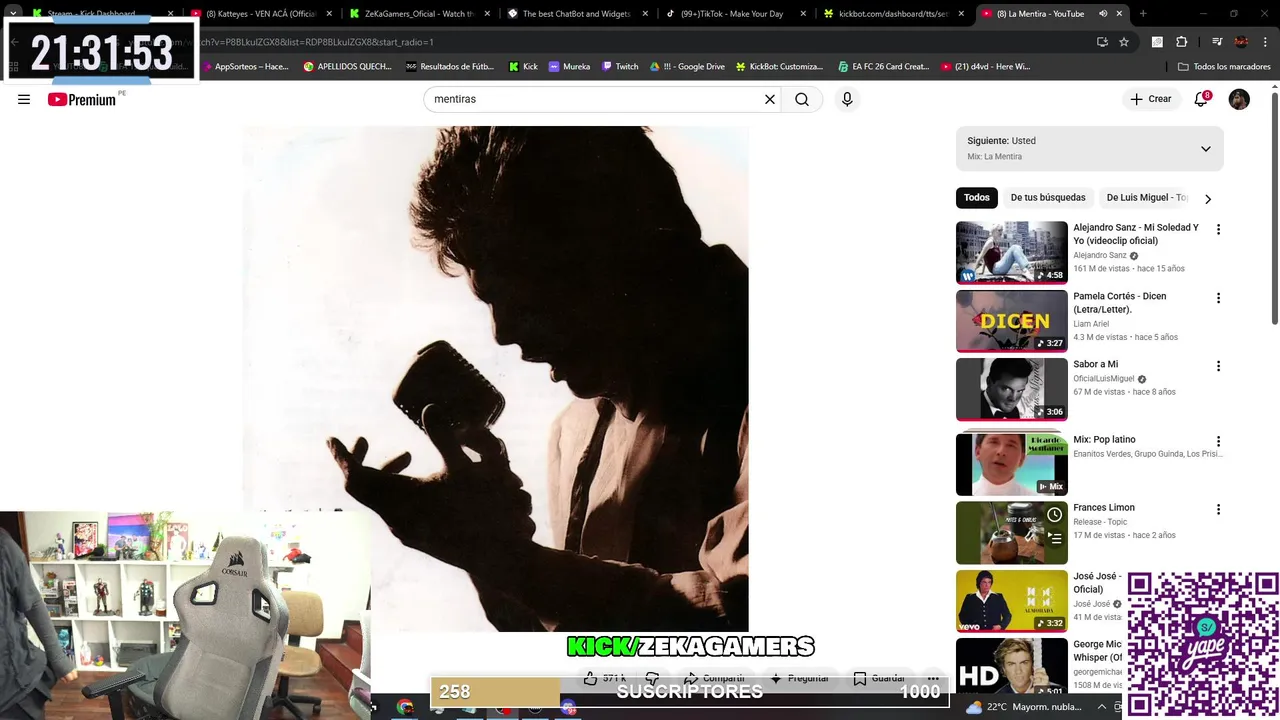The width and height of the screenshot is (1280, 720).
Task: Play Pamela Cortés DICEN thumbnail
Action: coord(1011,321)
